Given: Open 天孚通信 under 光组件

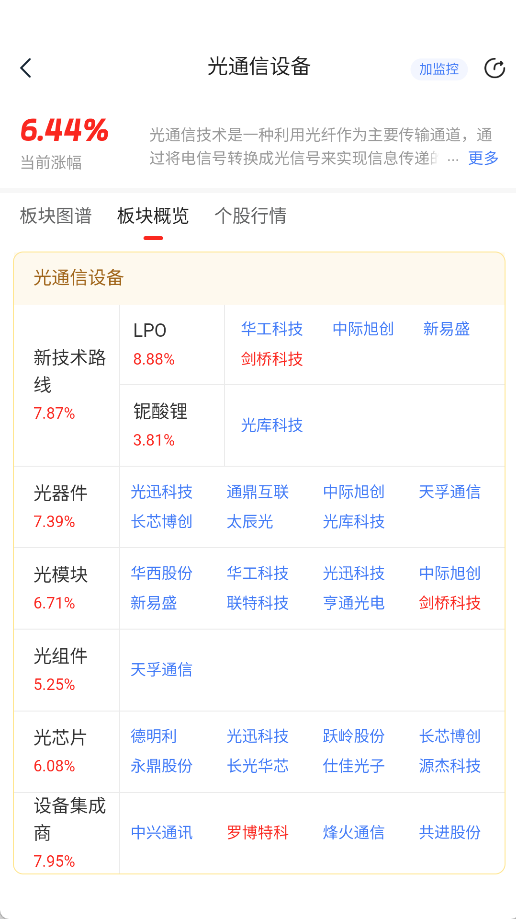Looking at the screenshot, I should point(161,669).
